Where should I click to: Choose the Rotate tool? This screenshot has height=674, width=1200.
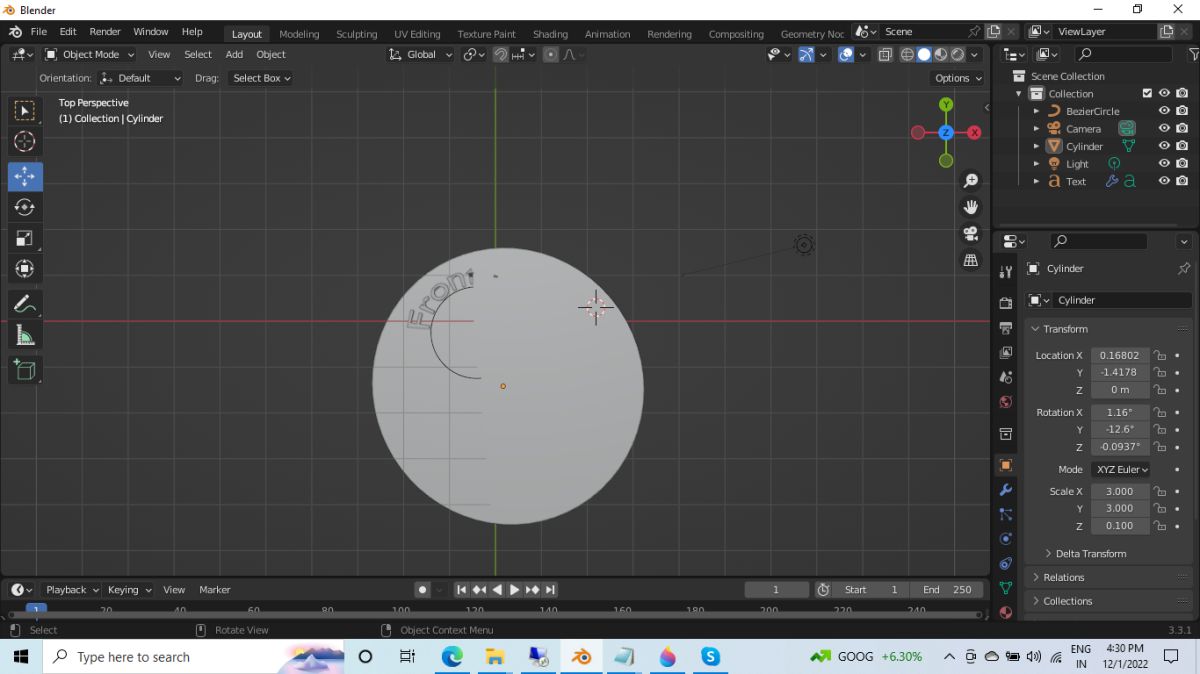point(25,207)
